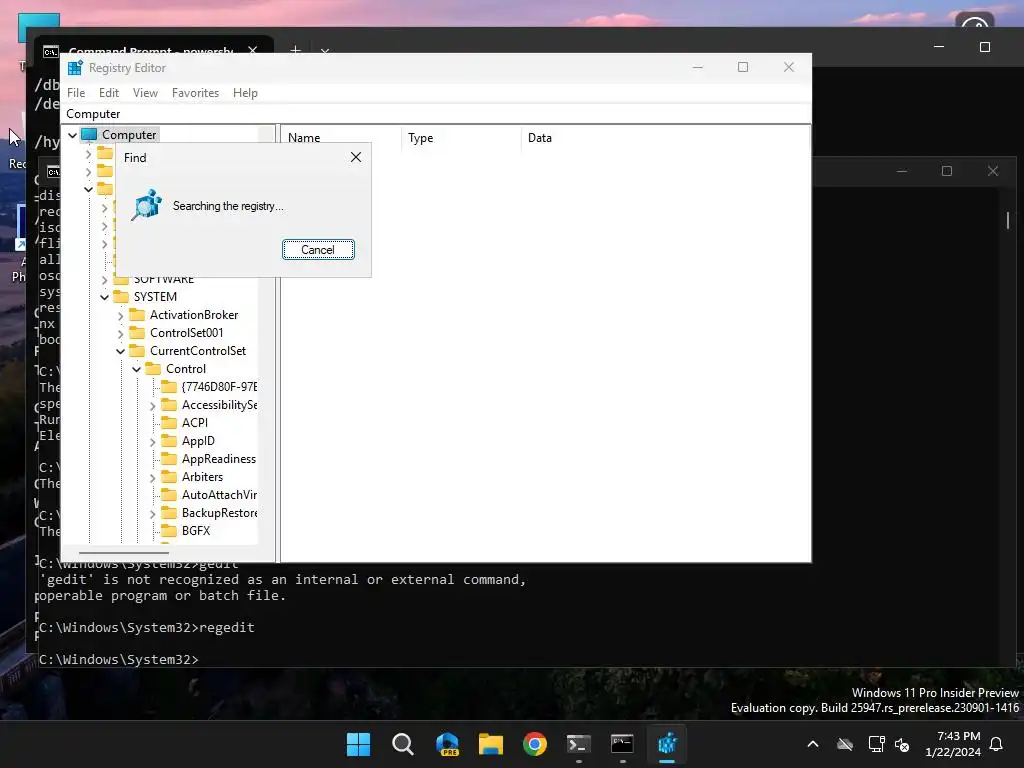The width and height of the screenshot is (1024, 768).
Task: Expand the AccessibilitySe key
Action: click(152, 406)
